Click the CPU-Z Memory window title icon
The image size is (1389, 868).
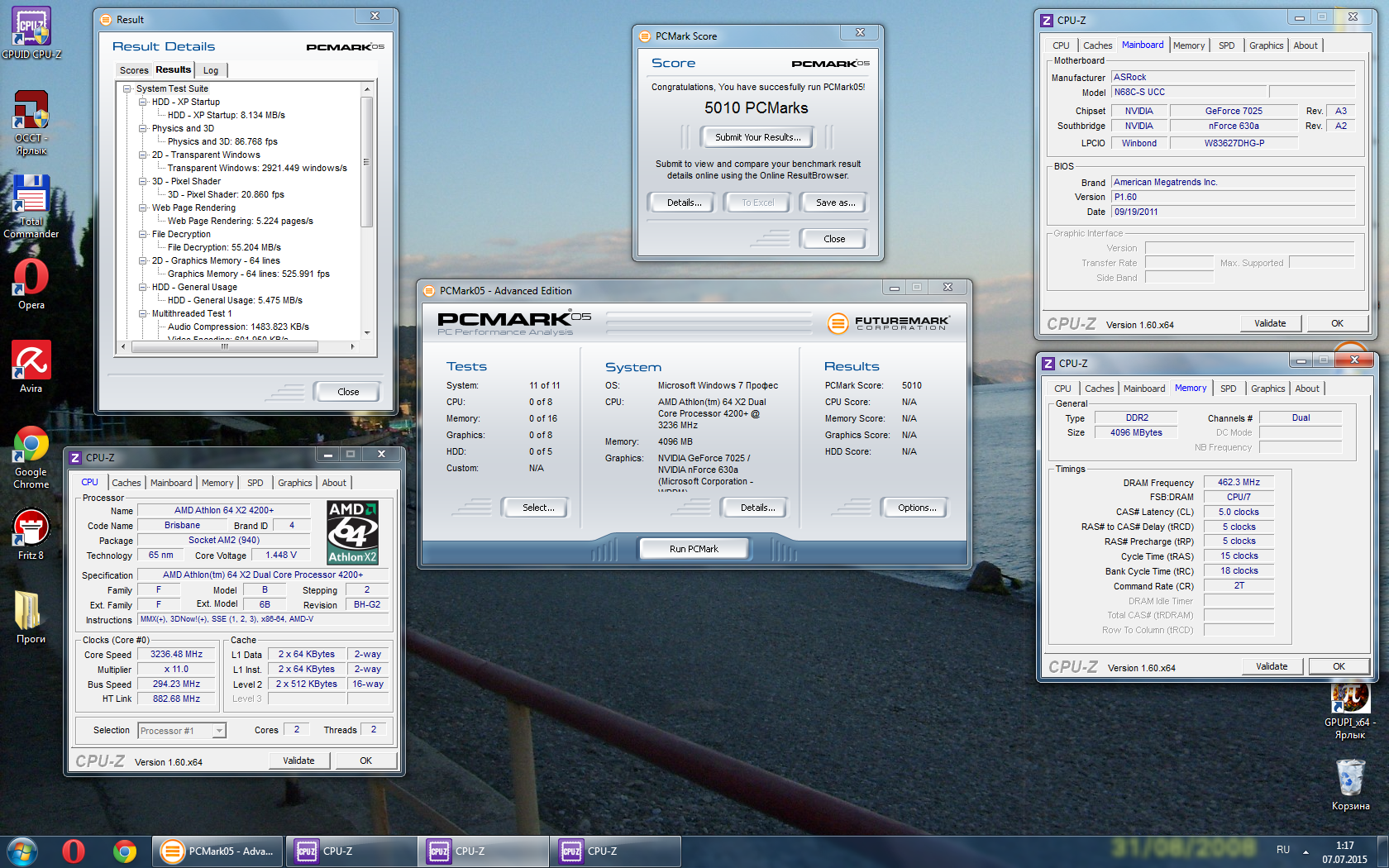[x=1048, y=364]
